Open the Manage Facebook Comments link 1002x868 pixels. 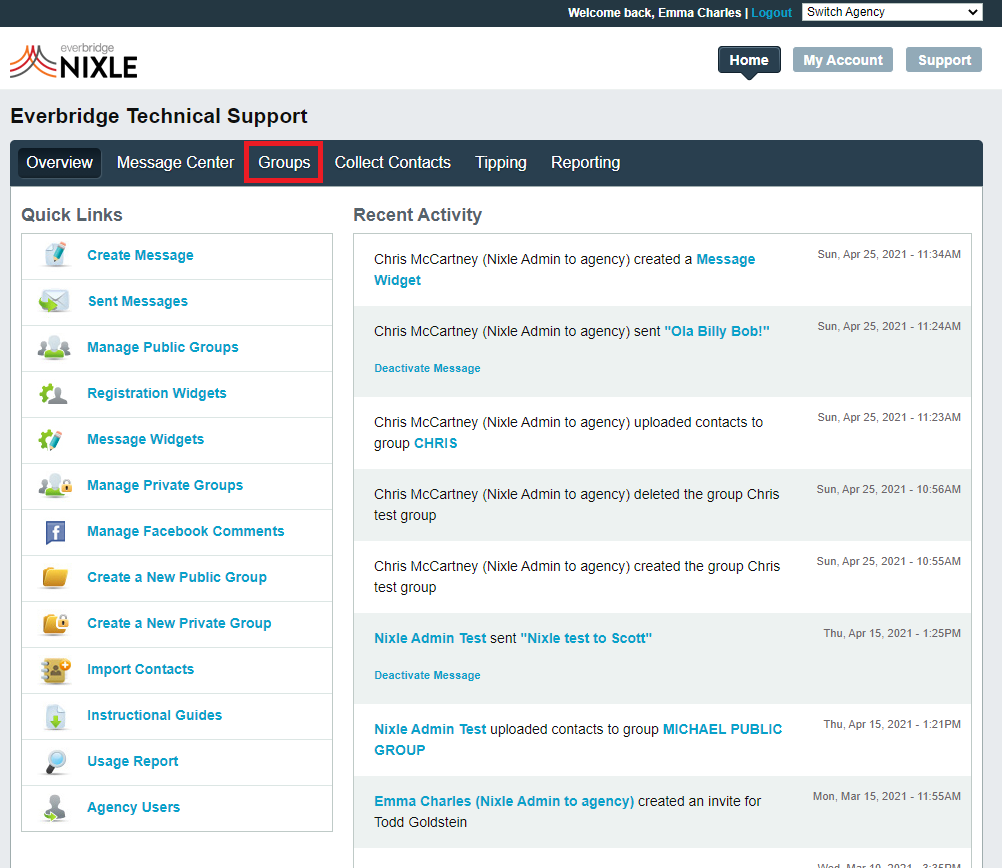click(185, 531)
